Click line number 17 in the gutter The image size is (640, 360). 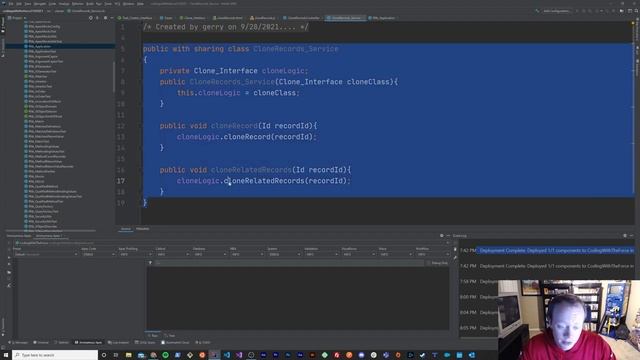click(x=121, y=181)
